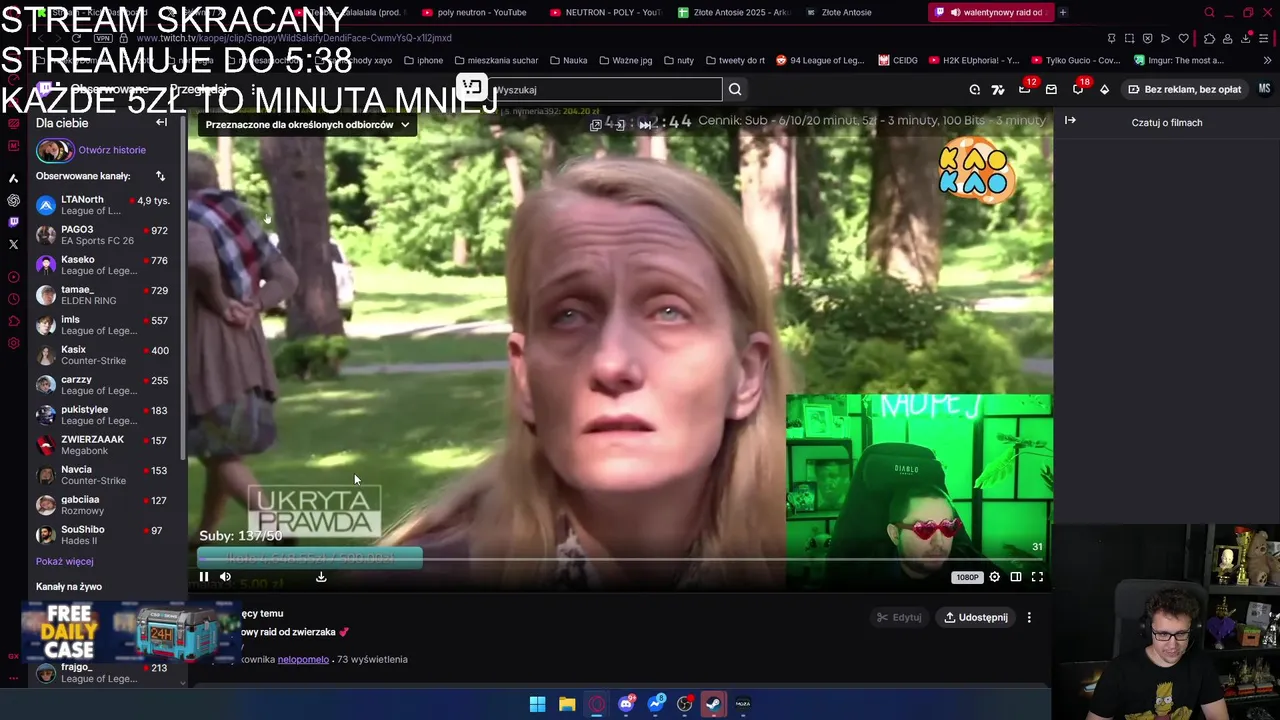Open the Twitch inbox envelope icon

click(x=1051, y=90)
